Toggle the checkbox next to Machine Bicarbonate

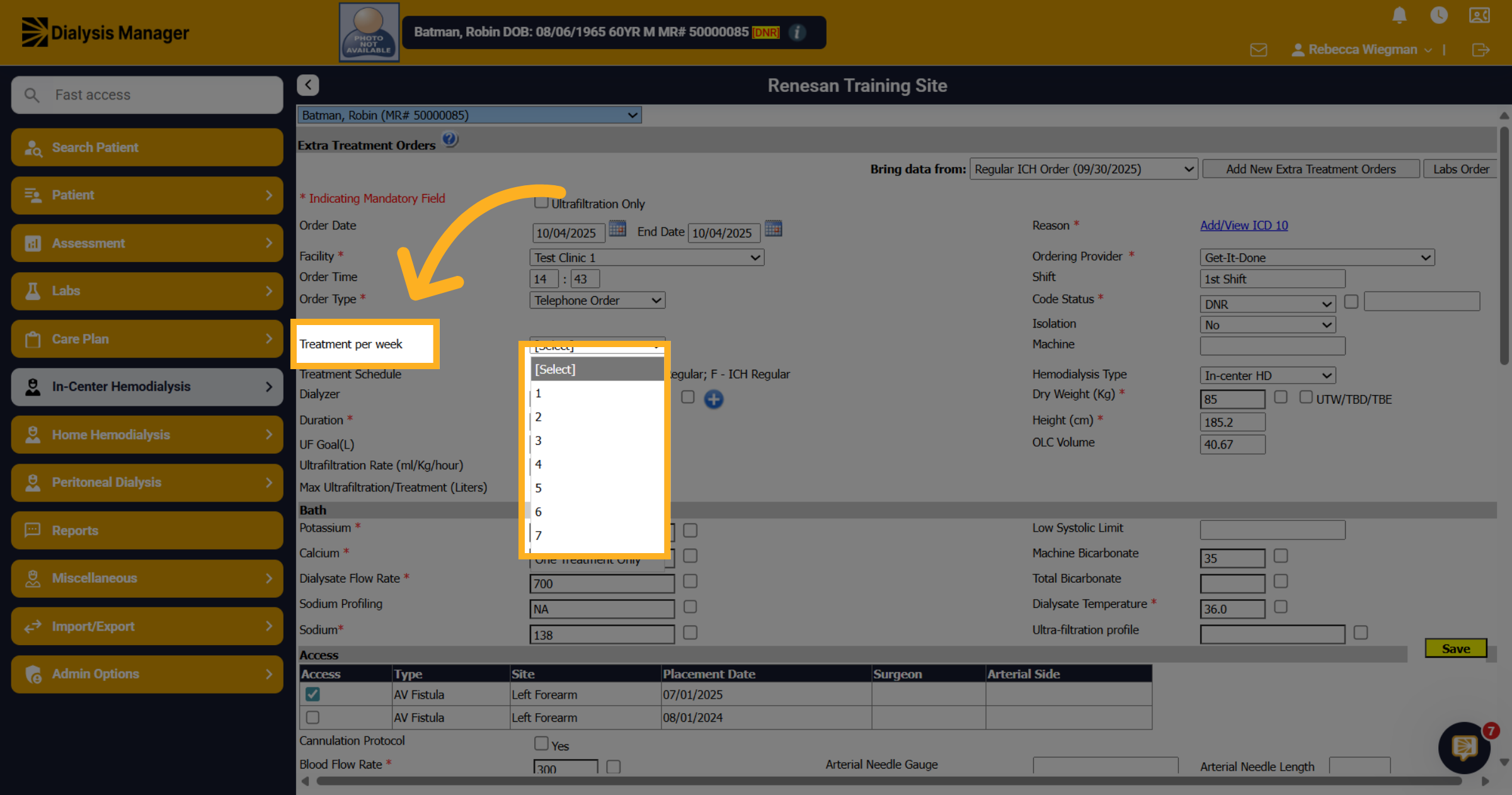[x=1280, y=556]
